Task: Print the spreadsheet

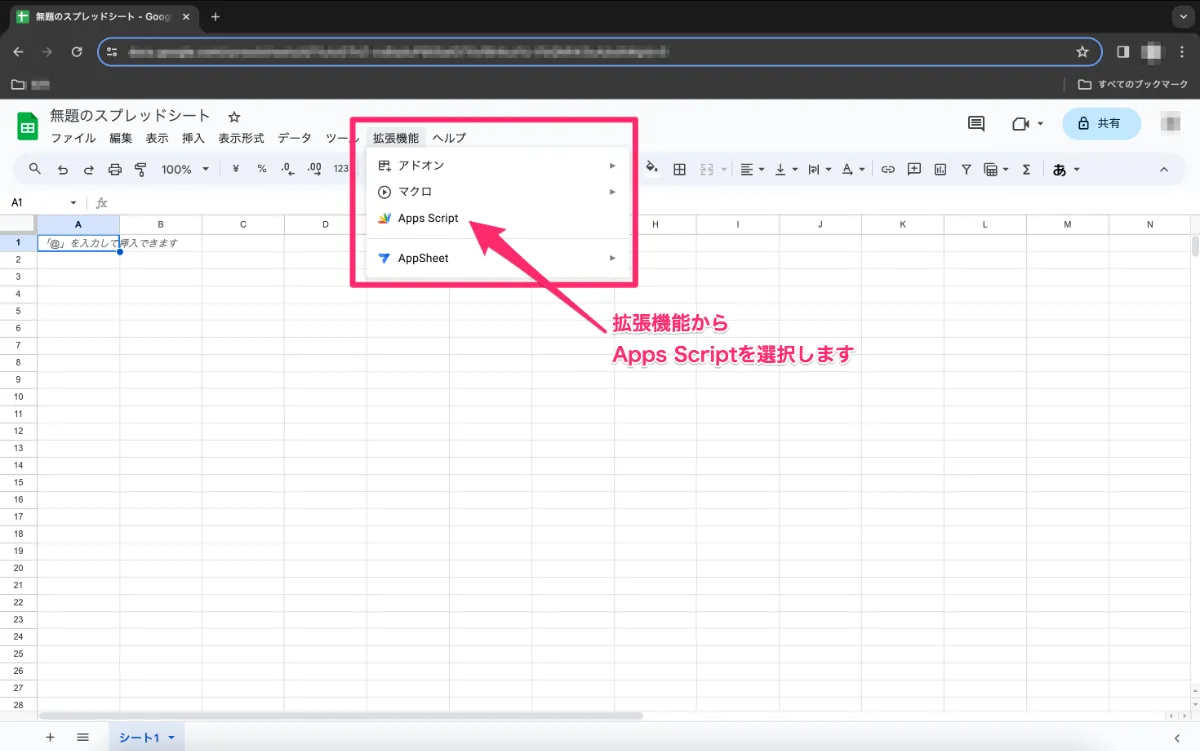Action: tap(115, 169)
